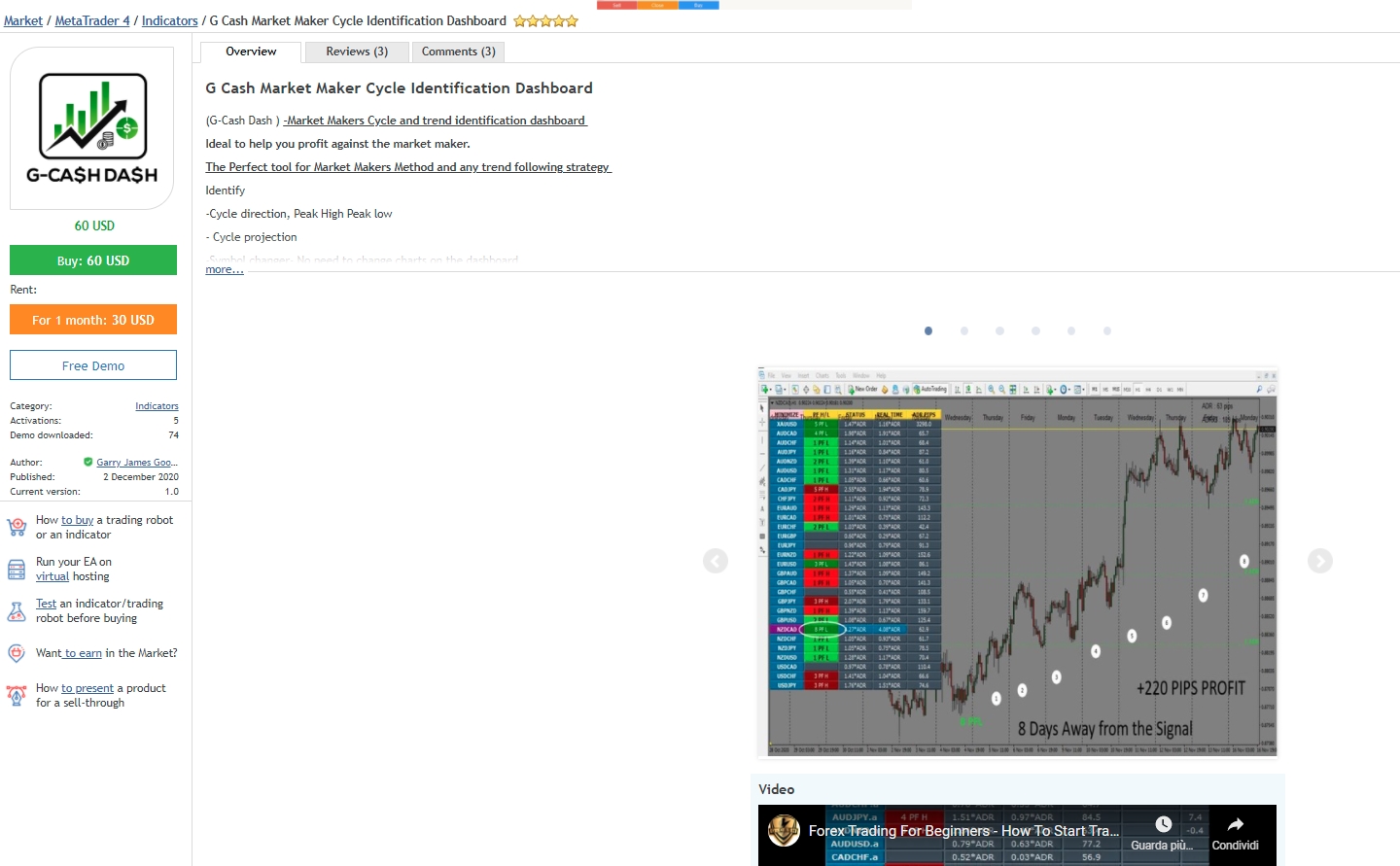Go to next screenshot with right arrow
The width and height of the screenshot is (1400, 866).
tap(1319, 561)
